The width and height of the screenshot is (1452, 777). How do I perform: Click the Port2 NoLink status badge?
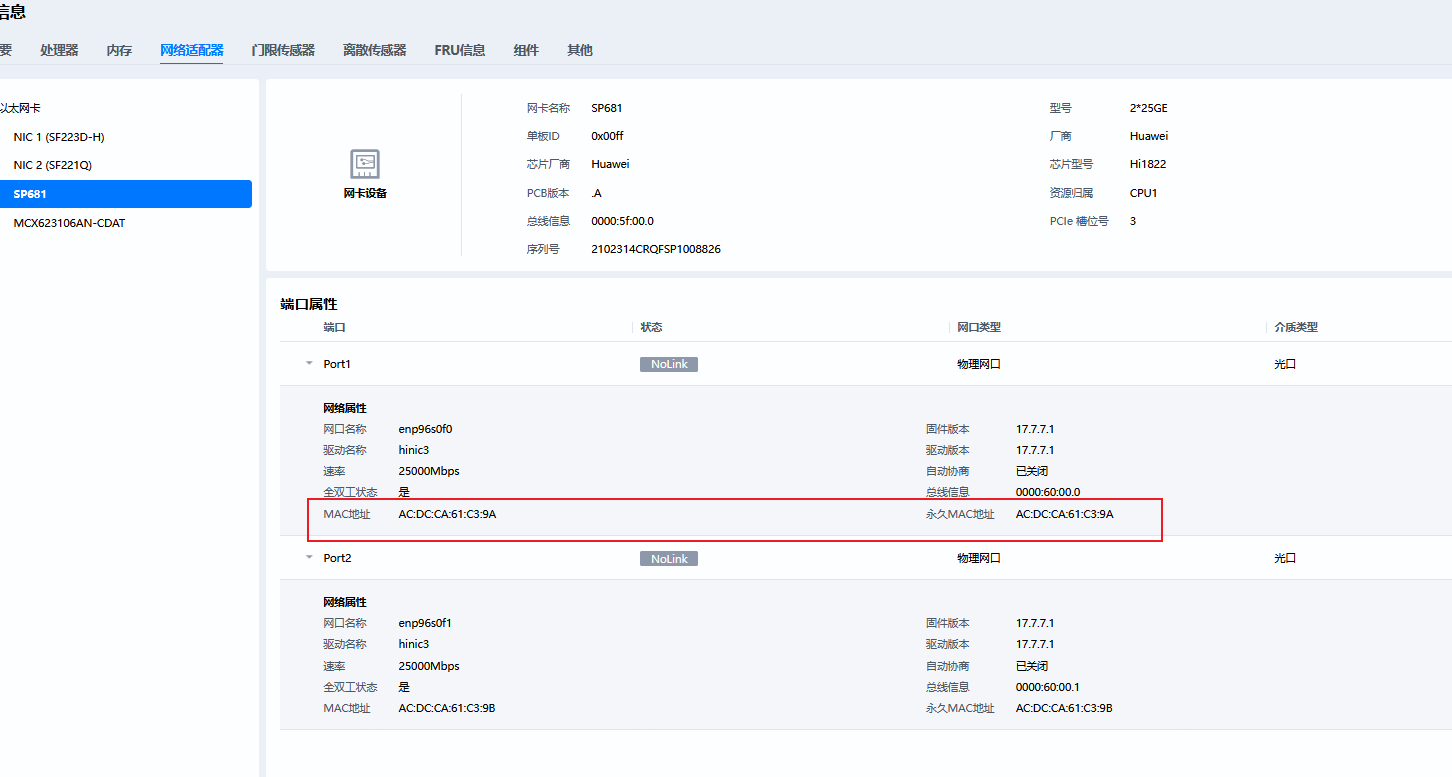[669, 558]
